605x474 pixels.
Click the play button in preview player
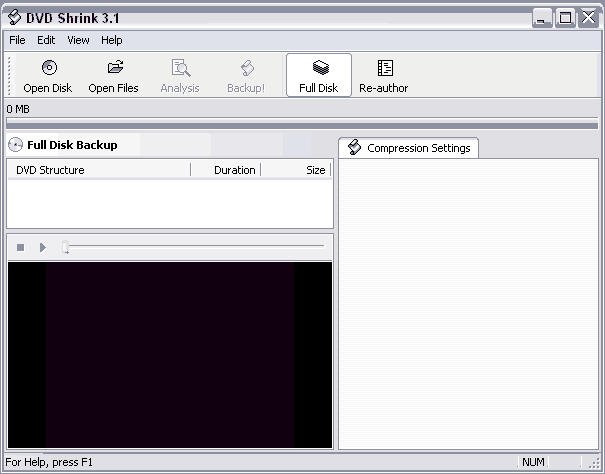coord(43,247)
